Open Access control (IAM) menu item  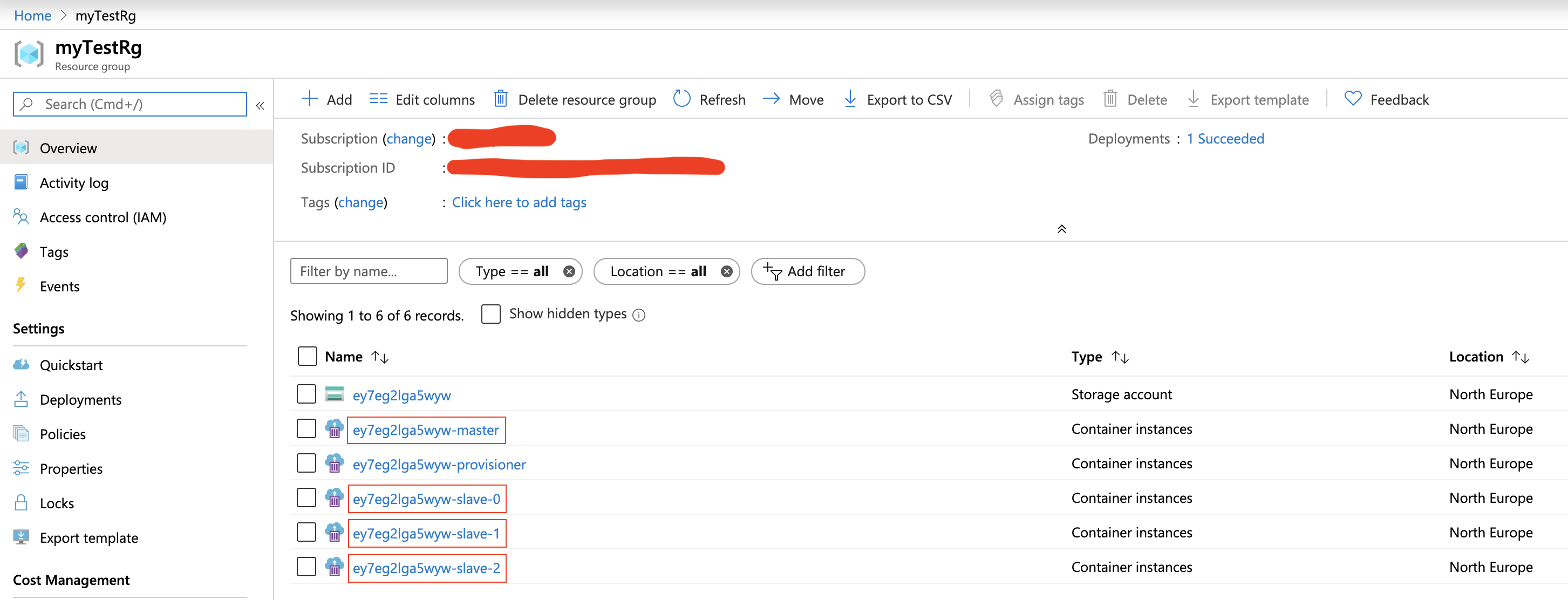coord(103,217)
